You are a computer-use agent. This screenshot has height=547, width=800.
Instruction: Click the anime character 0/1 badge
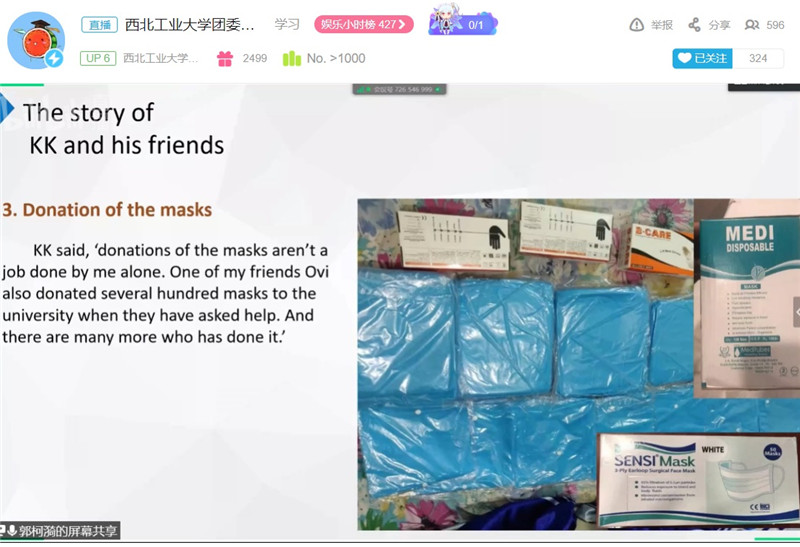pos(463,22)
